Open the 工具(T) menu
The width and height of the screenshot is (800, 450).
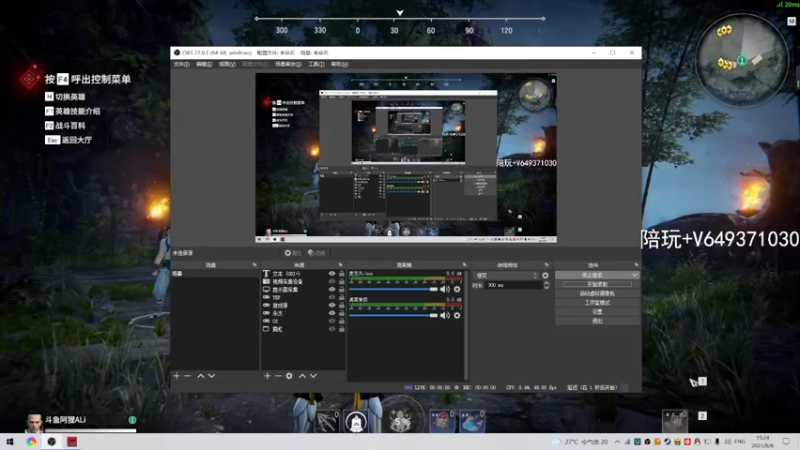[316, 64]
